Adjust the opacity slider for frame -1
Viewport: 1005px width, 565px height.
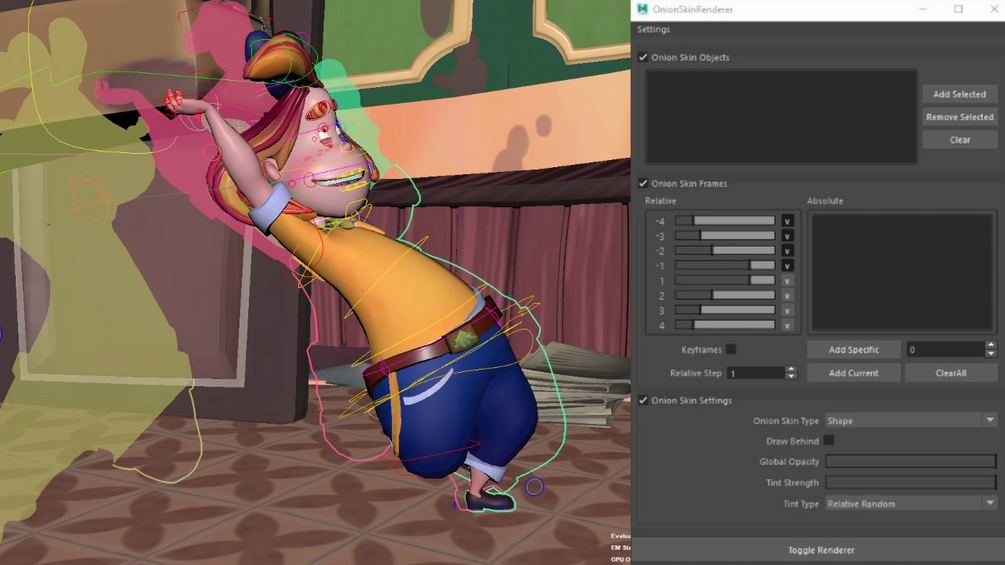[x=725, y=265]
